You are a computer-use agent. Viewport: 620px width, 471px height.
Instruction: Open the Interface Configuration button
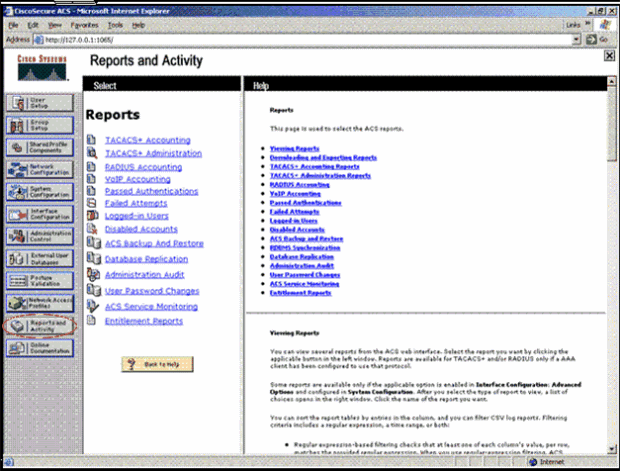(x=40, y=214)
